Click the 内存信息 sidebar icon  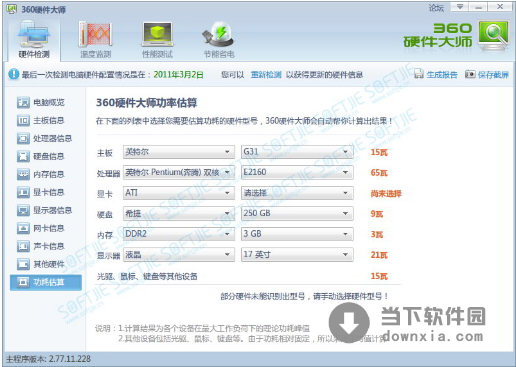tap(23, 174)
